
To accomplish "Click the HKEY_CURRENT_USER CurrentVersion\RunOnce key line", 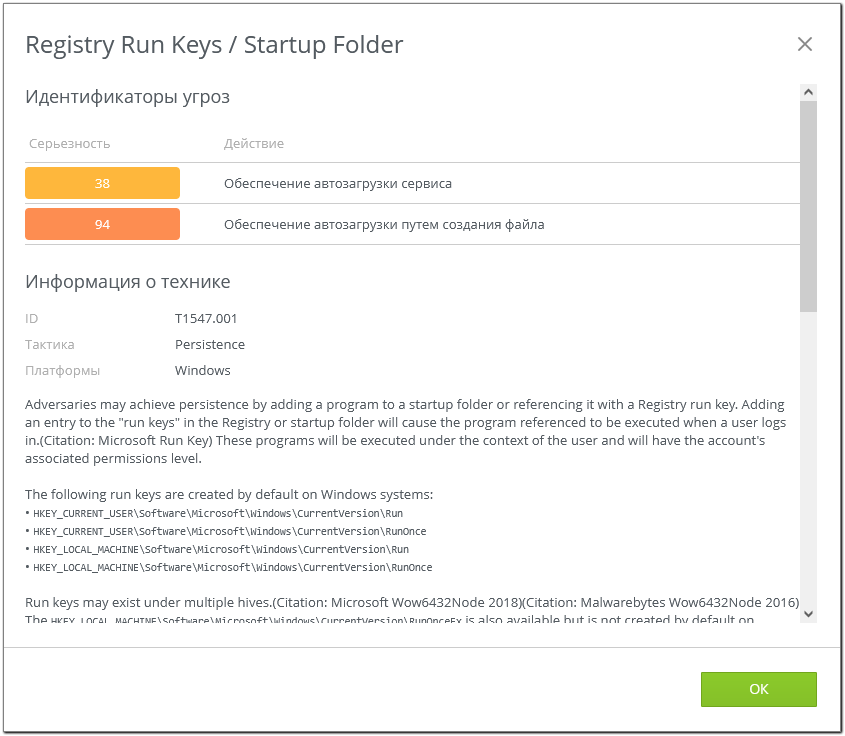I will pos(230,532).
